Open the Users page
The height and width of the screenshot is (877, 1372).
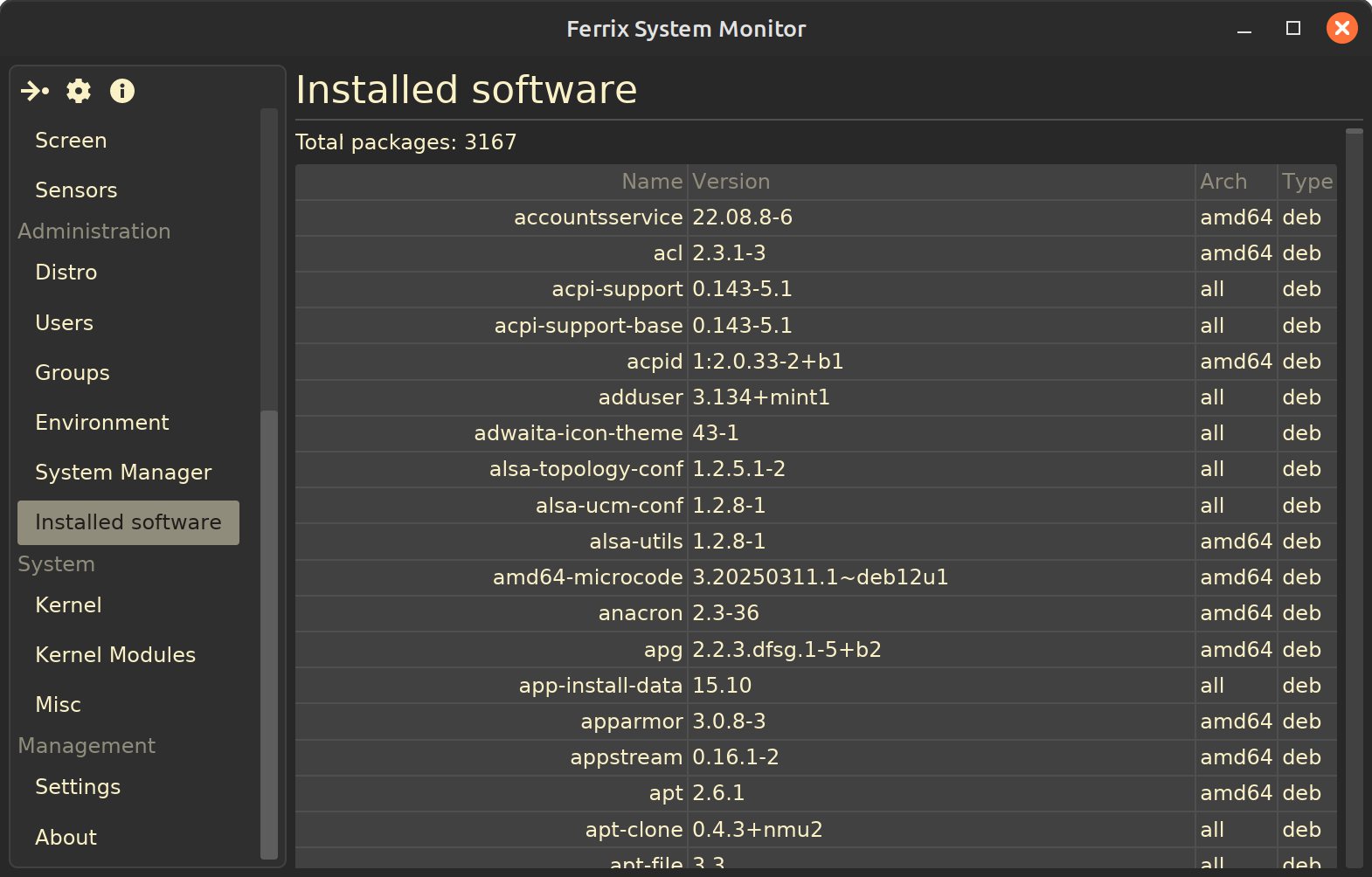[x=65, y=323]
